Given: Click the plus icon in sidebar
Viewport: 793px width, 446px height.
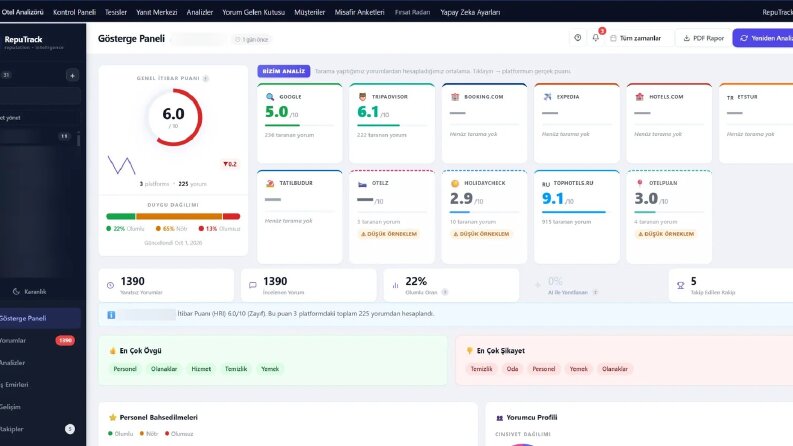Looking at the screenshot, I should click(72, 75).
